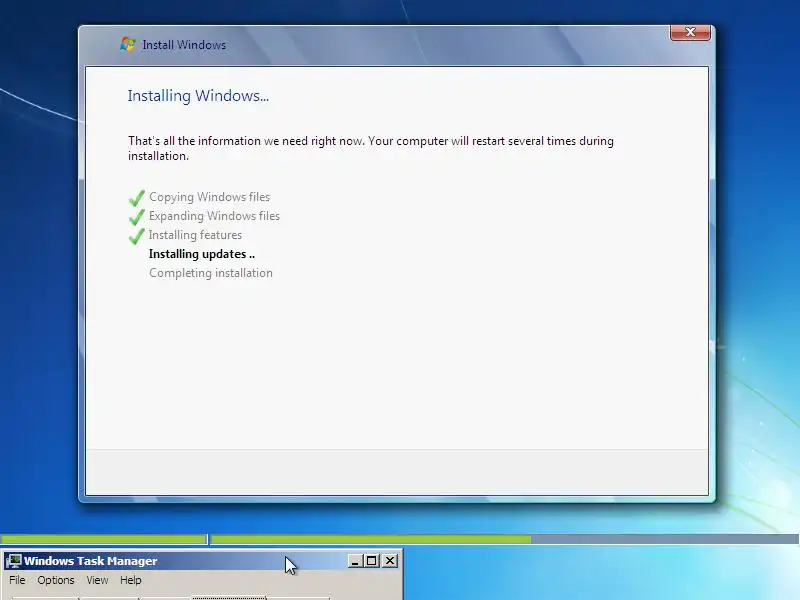Click the 'Copying Windows files' step text
Viewport: 800px width, 600px height.
tap(209, 197)
